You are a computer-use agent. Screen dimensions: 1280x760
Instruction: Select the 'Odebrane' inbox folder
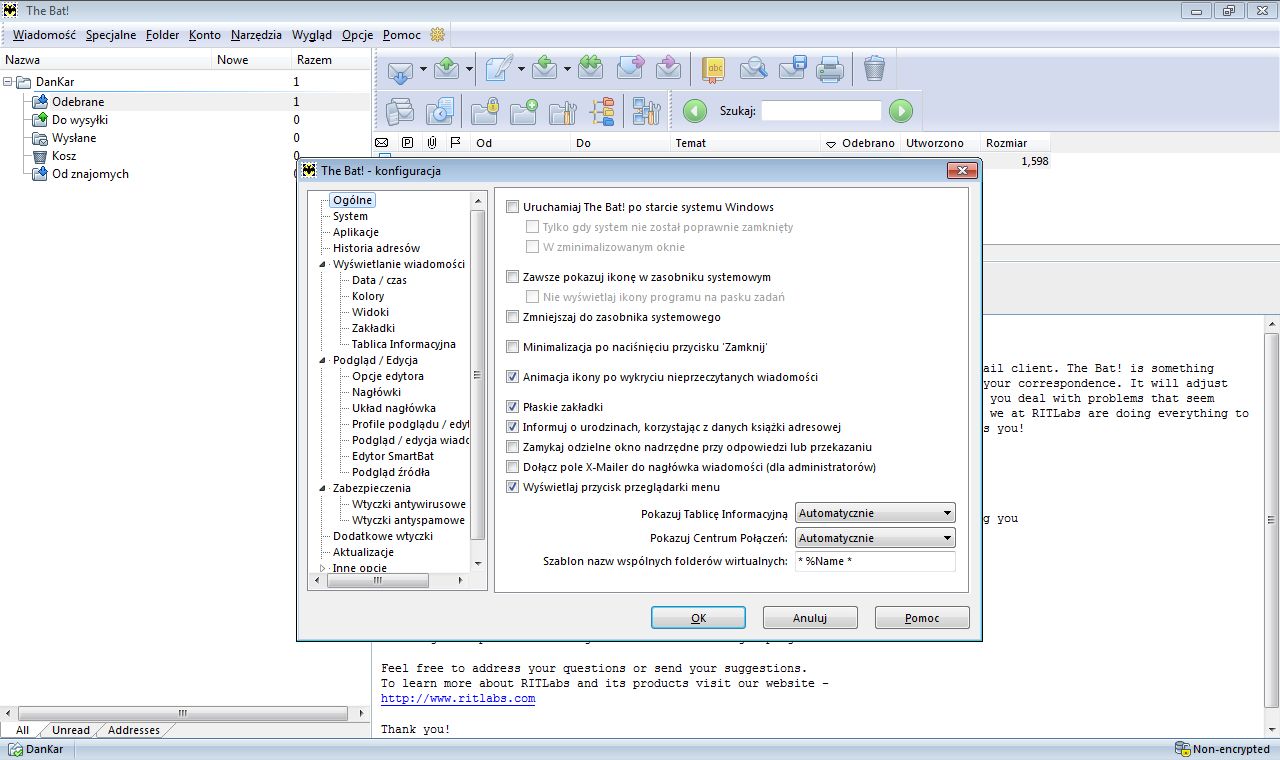pos(78,102)
